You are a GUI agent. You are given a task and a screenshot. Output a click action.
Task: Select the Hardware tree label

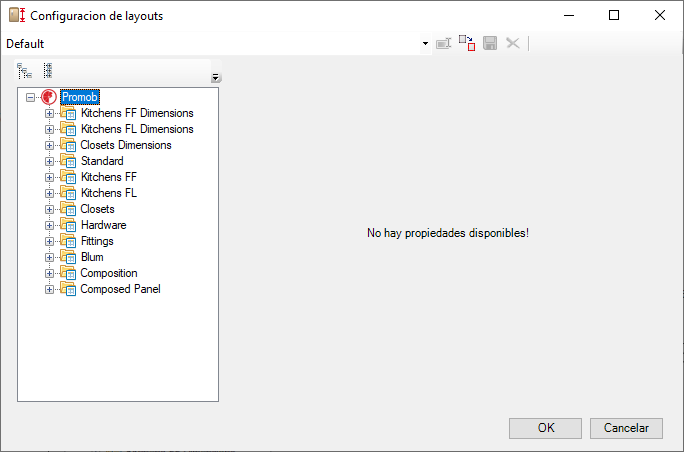[x=103, y=225]
